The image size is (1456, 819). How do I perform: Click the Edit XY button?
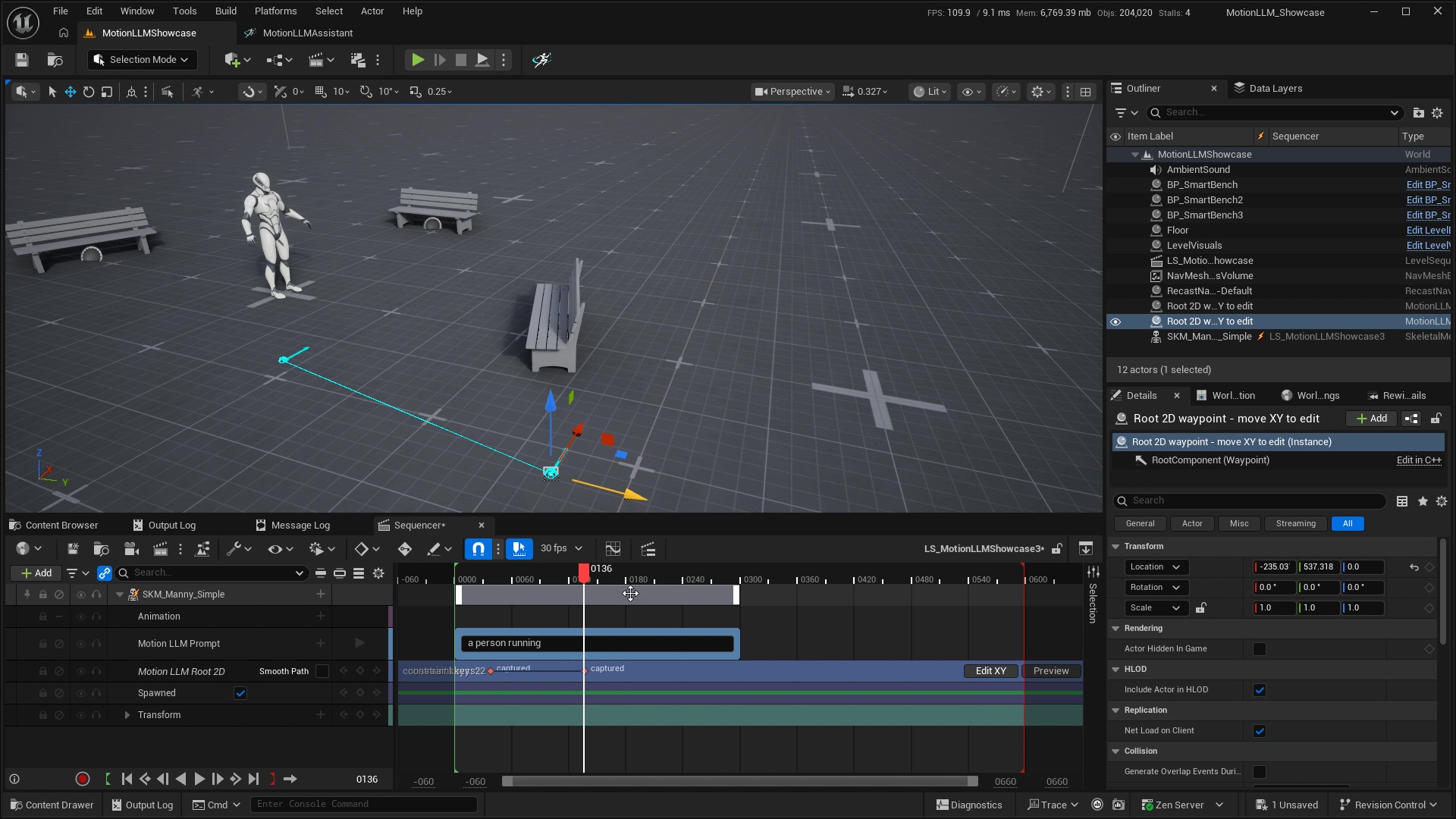[990, 671]
